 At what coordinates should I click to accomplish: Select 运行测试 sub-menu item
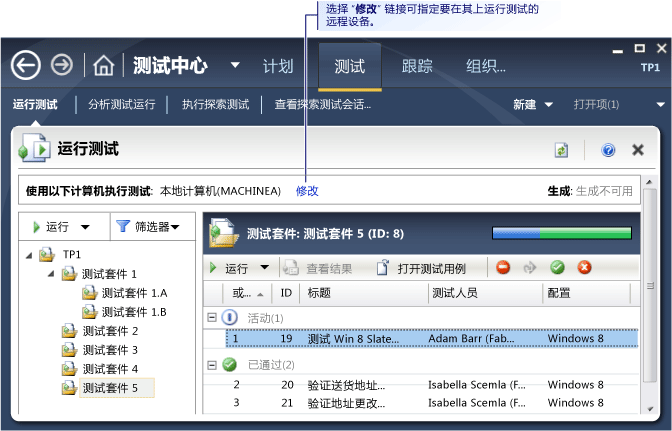(35, 105)
